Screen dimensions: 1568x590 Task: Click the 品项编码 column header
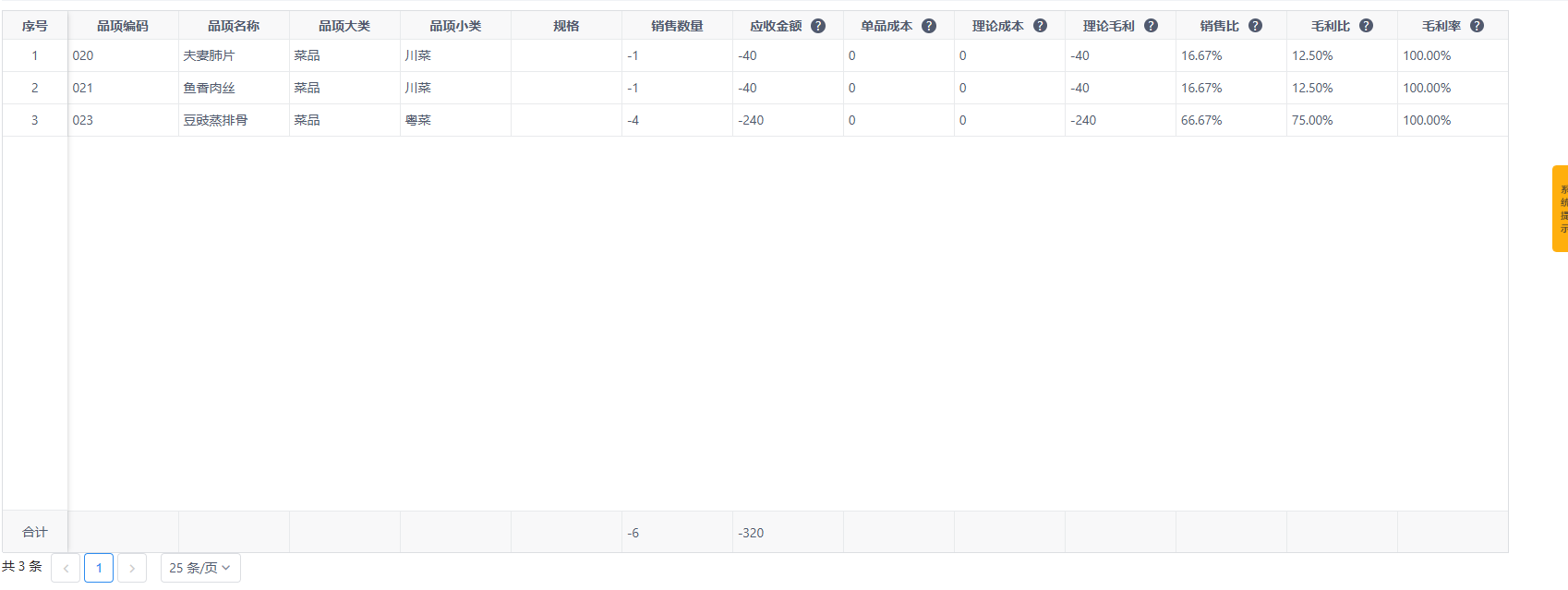(123, 26)
